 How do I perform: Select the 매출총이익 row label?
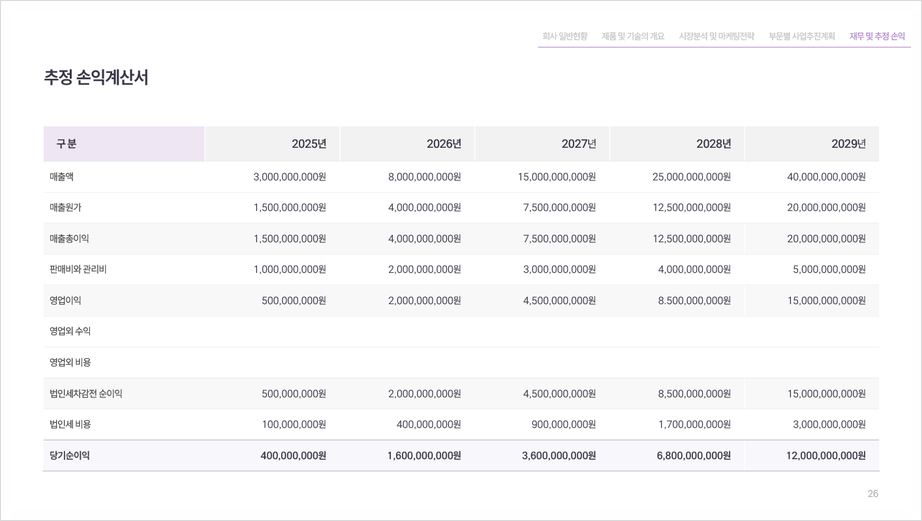click(69, 239)
